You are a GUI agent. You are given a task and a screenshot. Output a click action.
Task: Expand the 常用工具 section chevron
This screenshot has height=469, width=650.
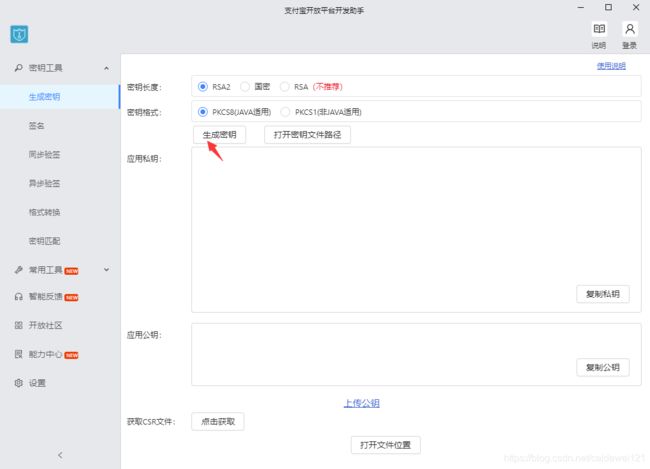[x=107, y=270]
